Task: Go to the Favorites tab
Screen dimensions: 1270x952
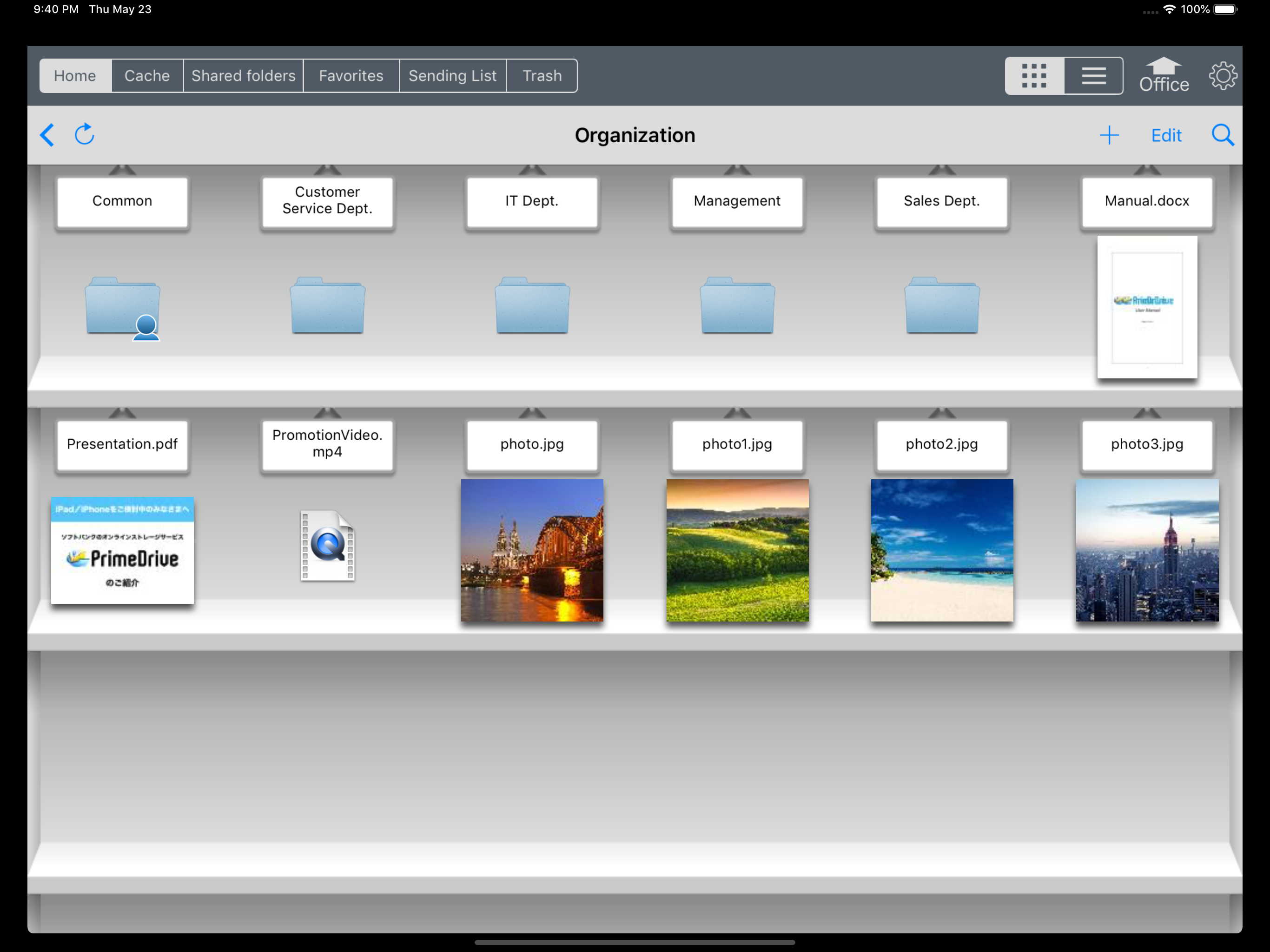Action: click(x=351, y=76)
